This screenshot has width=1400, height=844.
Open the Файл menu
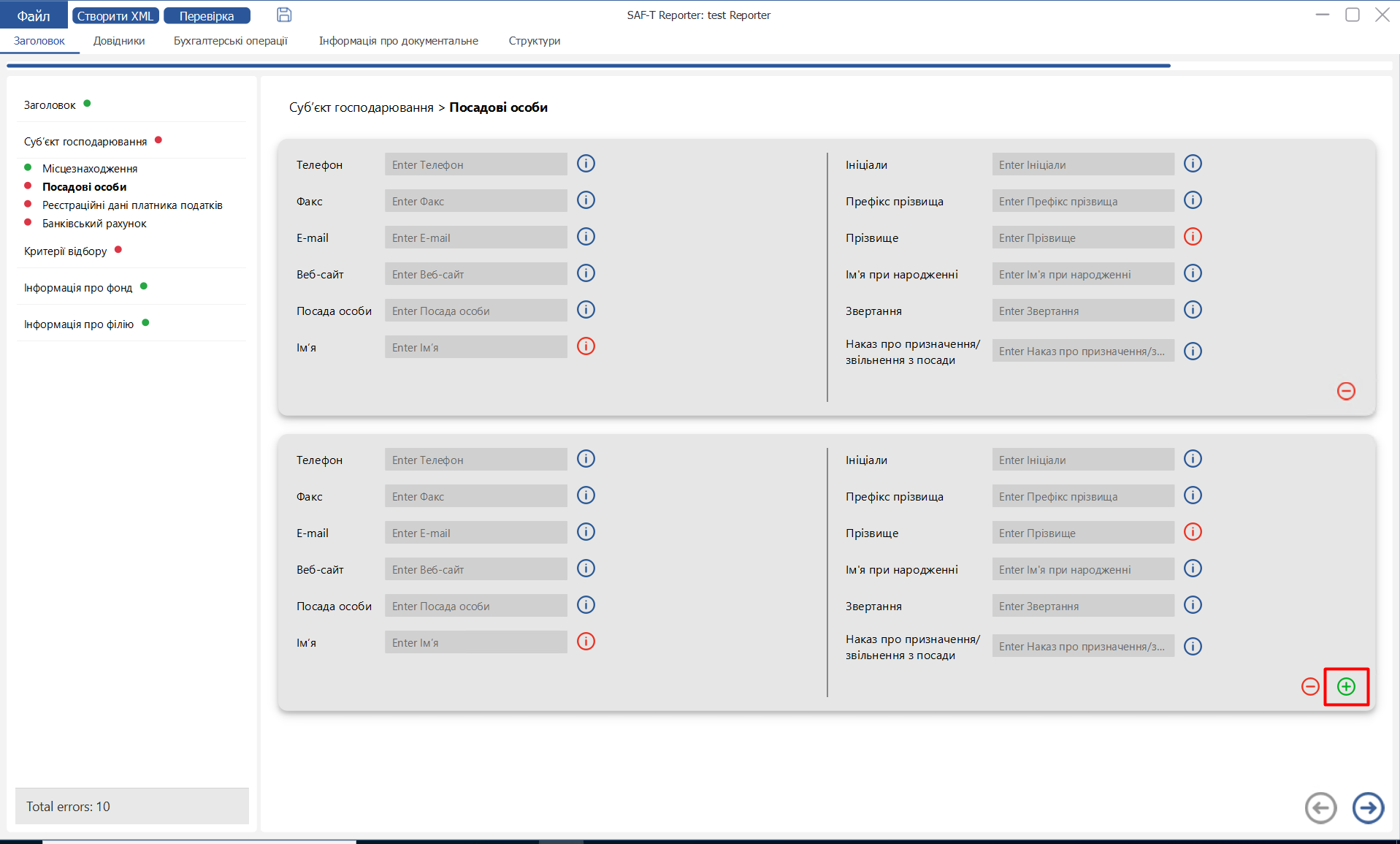click(34, 15)
